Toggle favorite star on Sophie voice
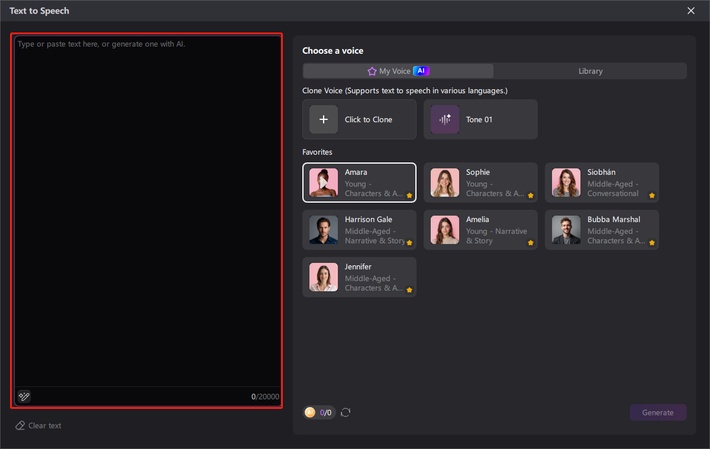 (531, 196)
